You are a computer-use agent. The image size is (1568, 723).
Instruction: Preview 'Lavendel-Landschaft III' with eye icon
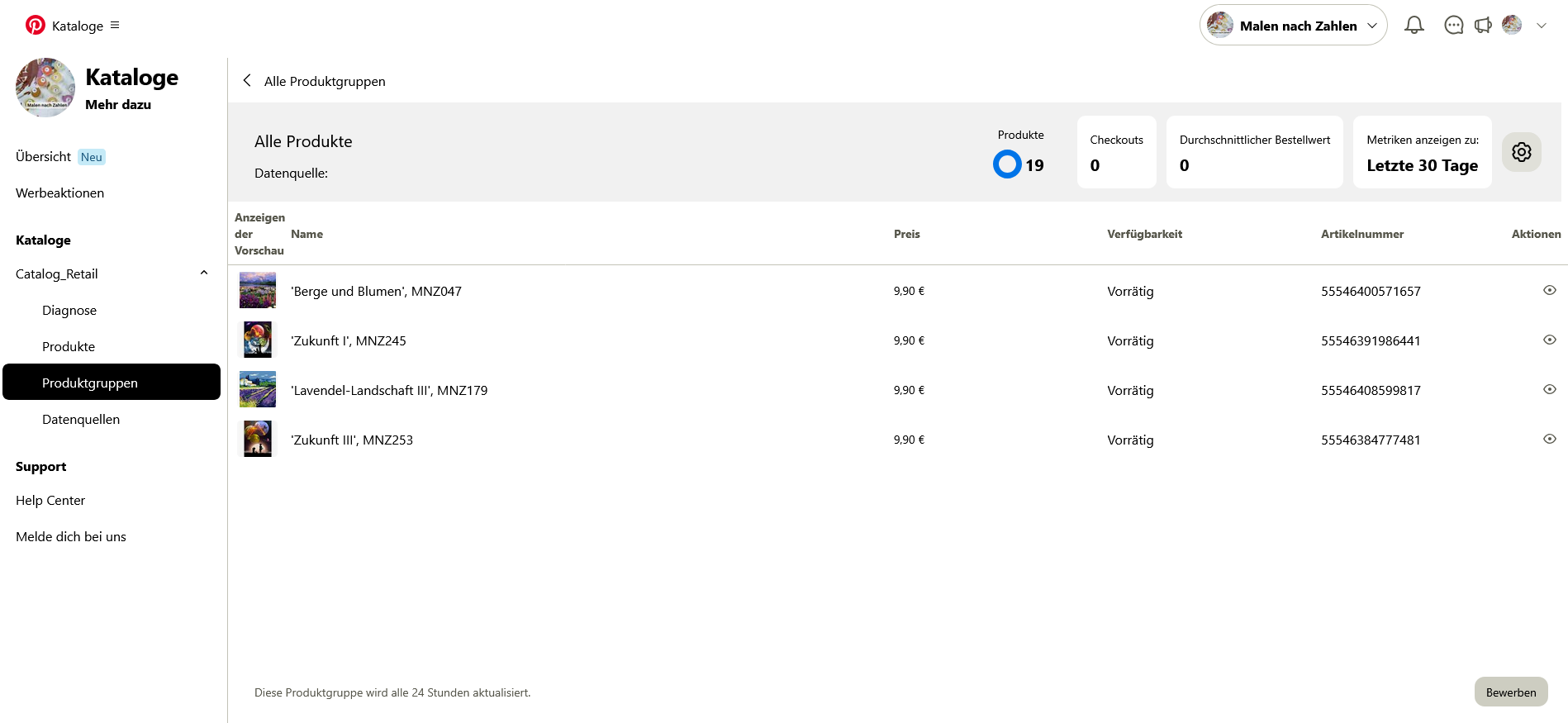[x=1550, y=390]
